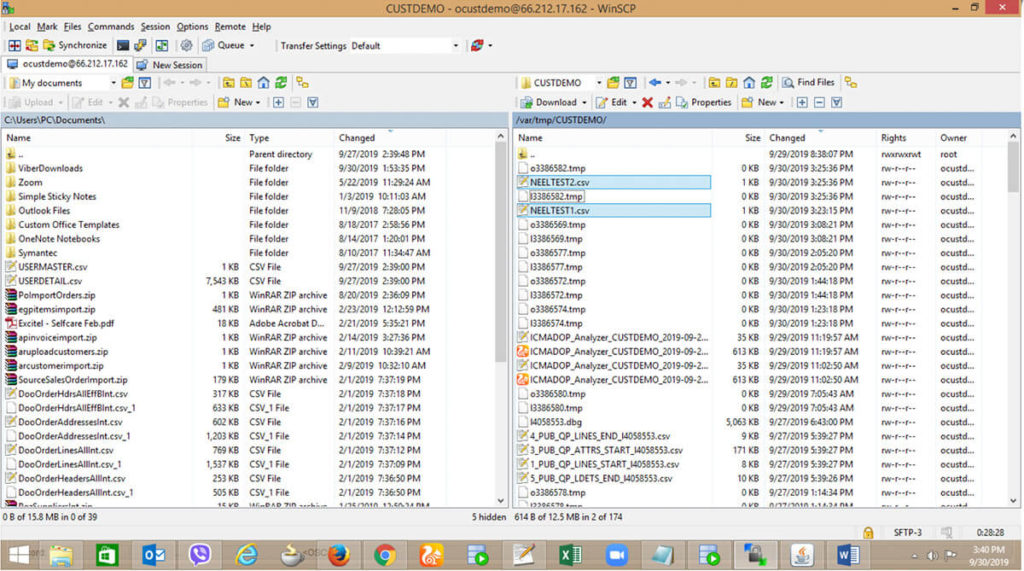Open Word from the taskbar
The height and width of the screenshot is (571, 1024).
[848, 555]
